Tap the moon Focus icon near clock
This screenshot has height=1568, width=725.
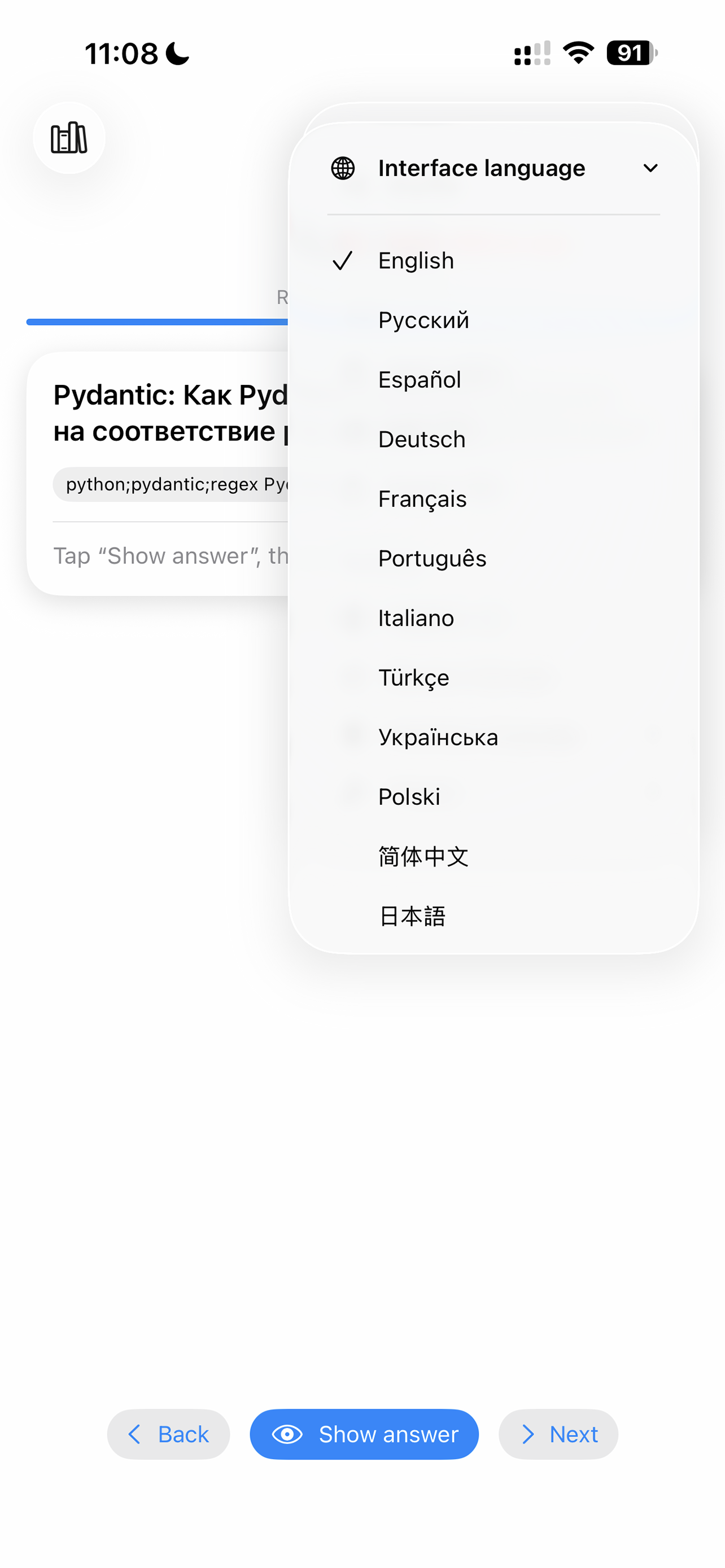(x=178, y=54)
